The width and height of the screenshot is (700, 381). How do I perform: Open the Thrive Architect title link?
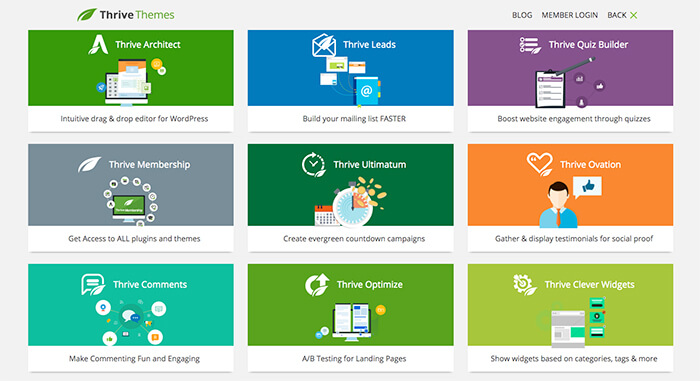(148, 45)
